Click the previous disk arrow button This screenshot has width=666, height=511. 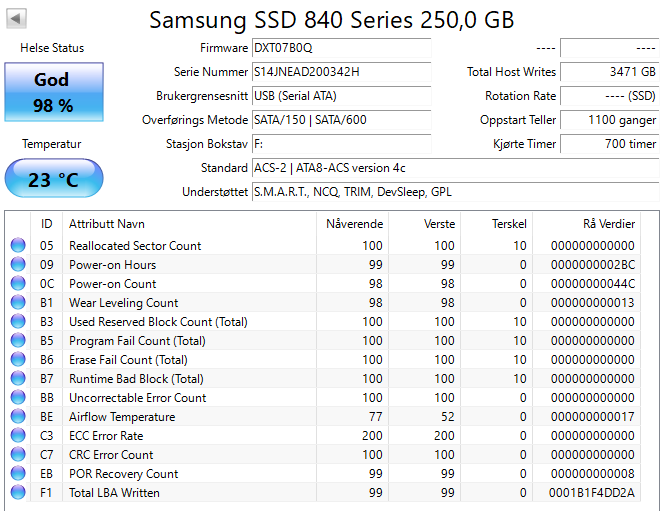point(17,19)
